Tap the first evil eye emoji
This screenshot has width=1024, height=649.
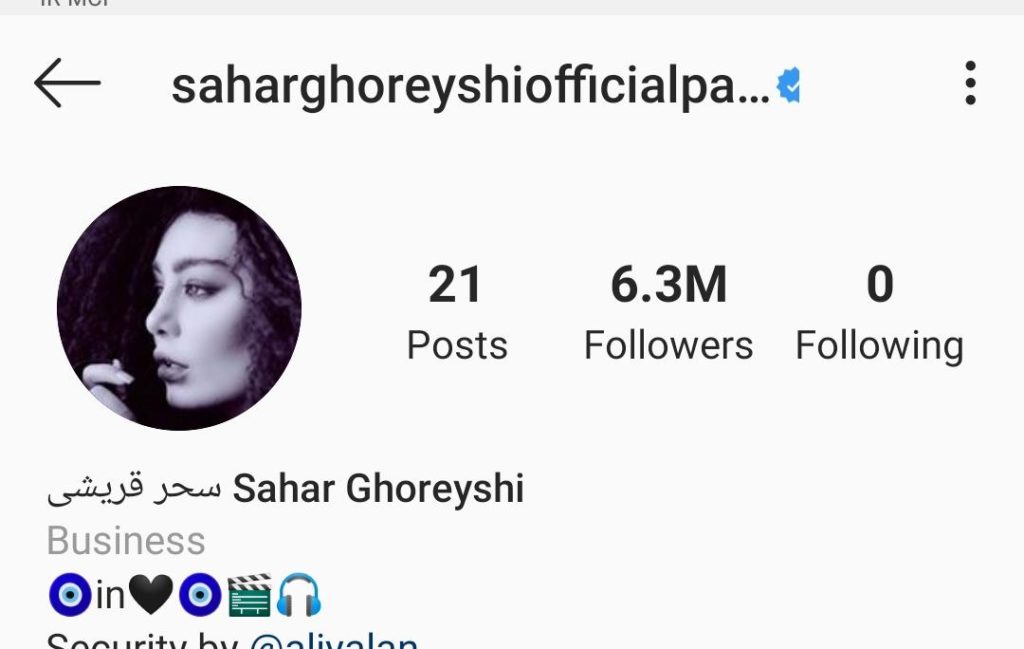pyautogui.click(x=70, y=595)
